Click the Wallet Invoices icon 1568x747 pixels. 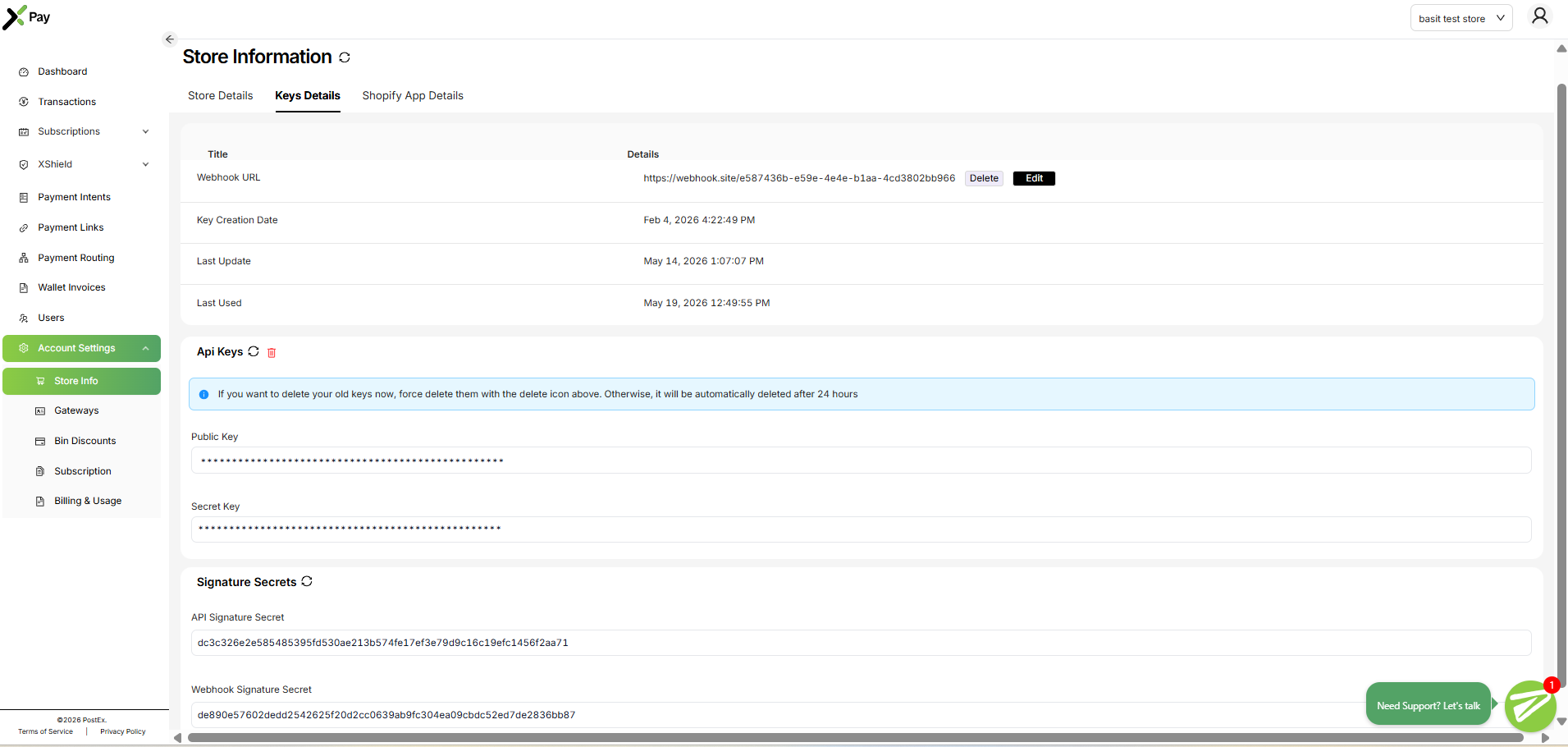pyautogui.click(x=24, y=288)
